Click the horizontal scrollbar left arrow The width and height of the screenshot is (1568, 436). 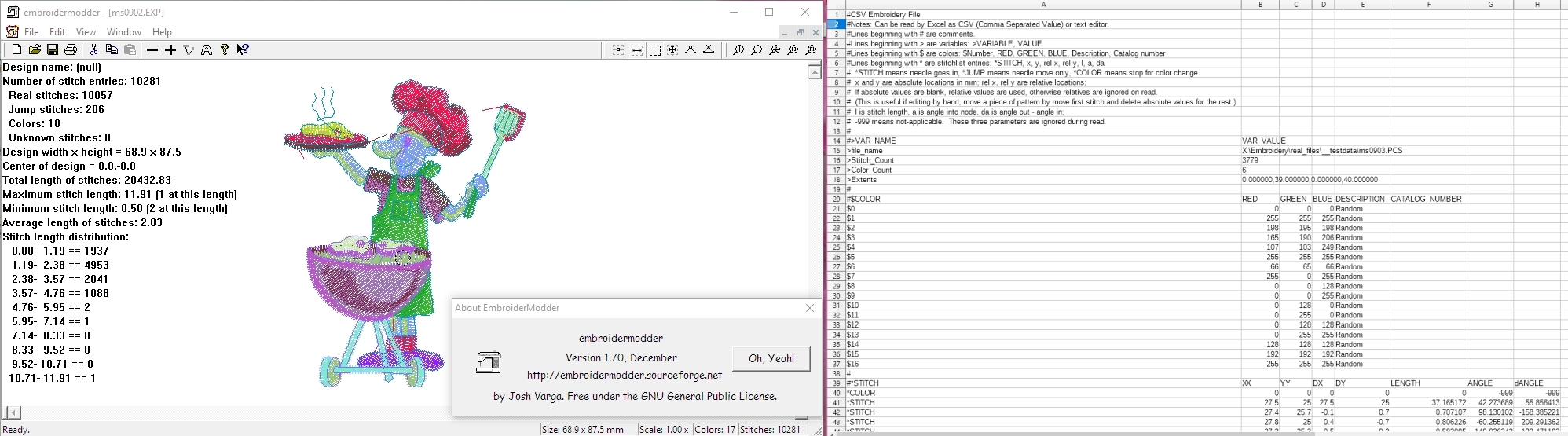(13, 412)
